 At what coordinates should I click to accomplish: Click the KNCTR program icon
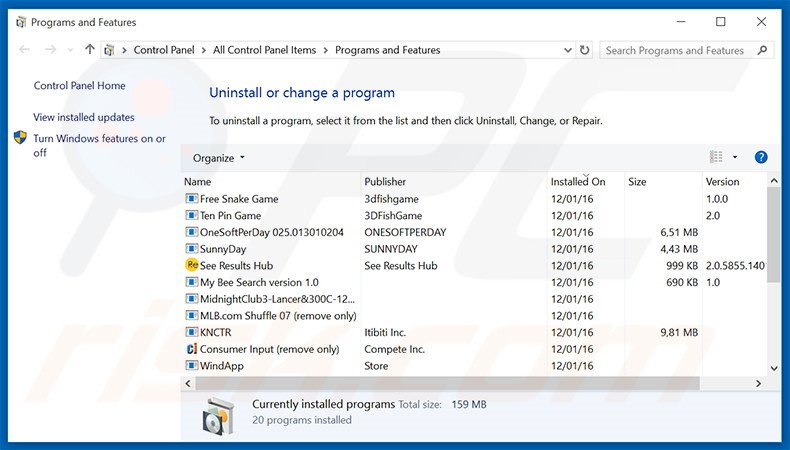(x=191, y=332)
